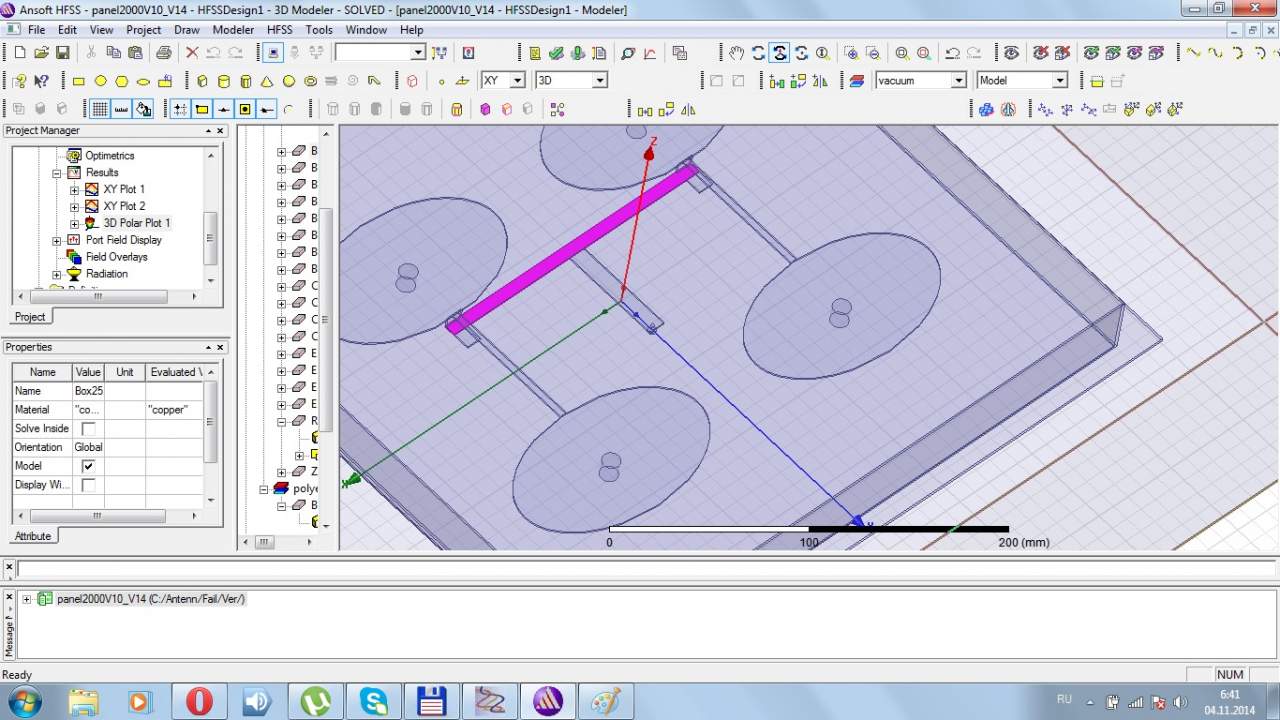
Task: Select 3D Polar Plot 1 in tree
Action: [x=136, y=223]
